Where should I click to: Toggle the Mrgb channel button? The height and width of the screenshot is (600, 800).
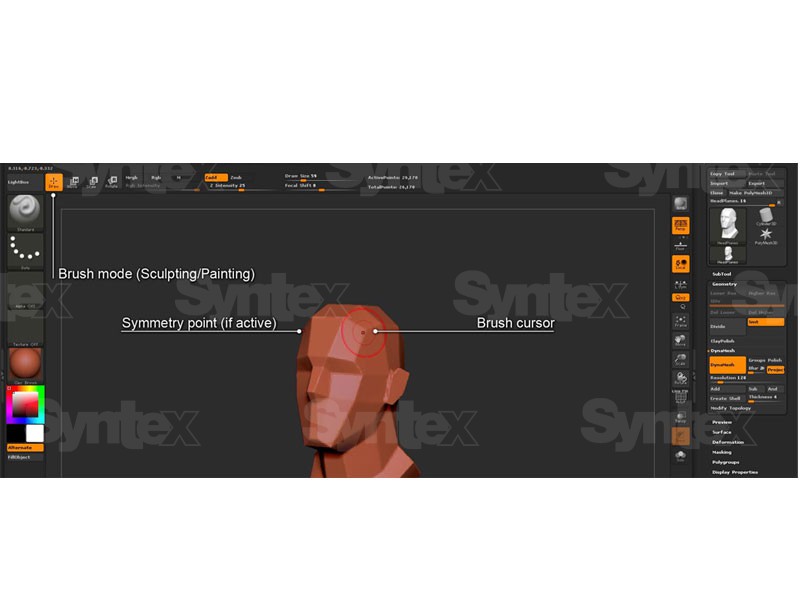pos(132,178)
